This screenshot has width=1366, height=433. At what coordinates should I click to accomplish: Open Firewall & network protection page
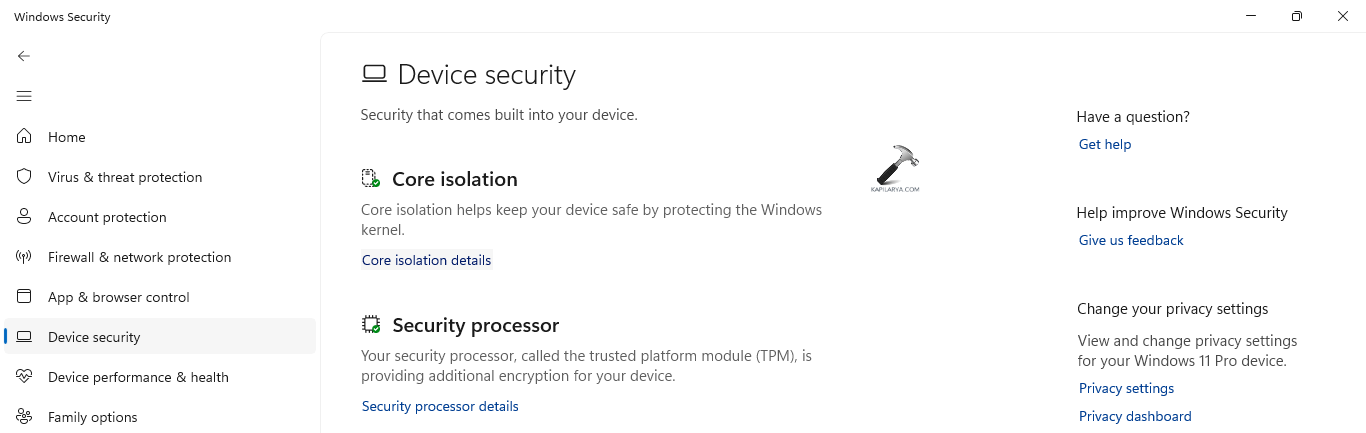point(139,257)
